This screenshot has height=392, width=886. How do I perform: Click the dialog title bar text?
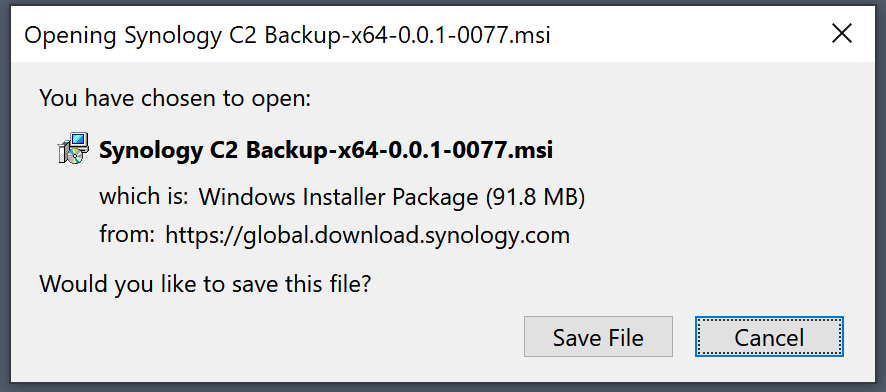coord(287,36)
